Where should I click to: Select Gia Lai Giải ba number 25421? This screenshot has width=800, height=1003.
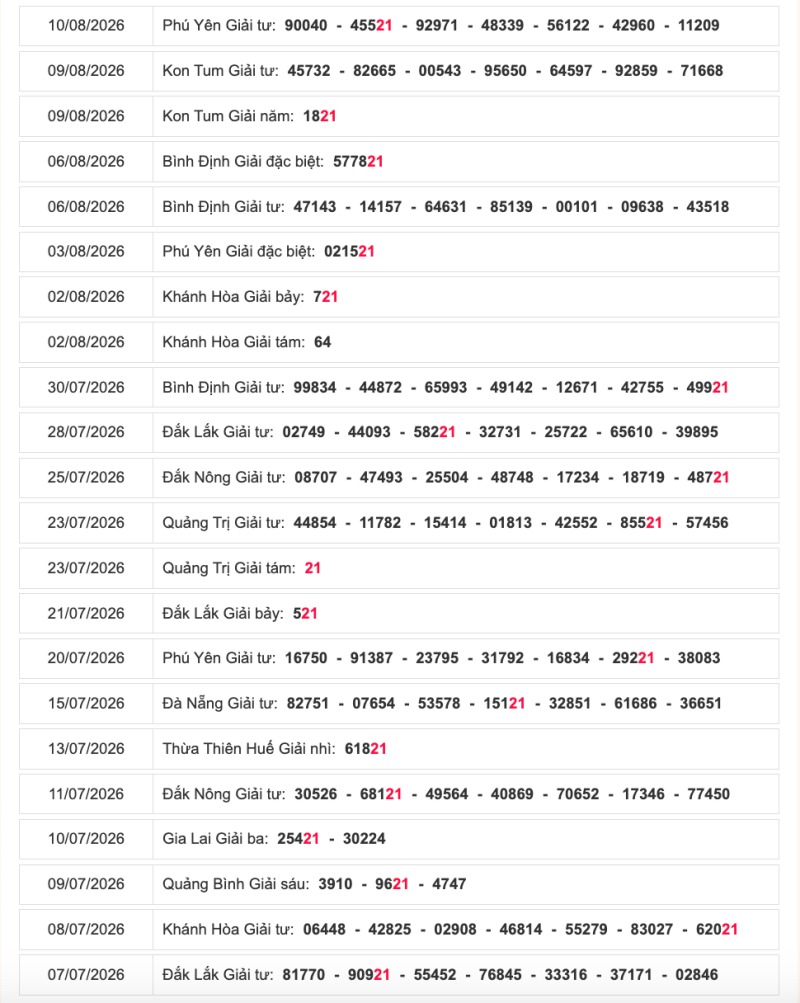point(298,839)
